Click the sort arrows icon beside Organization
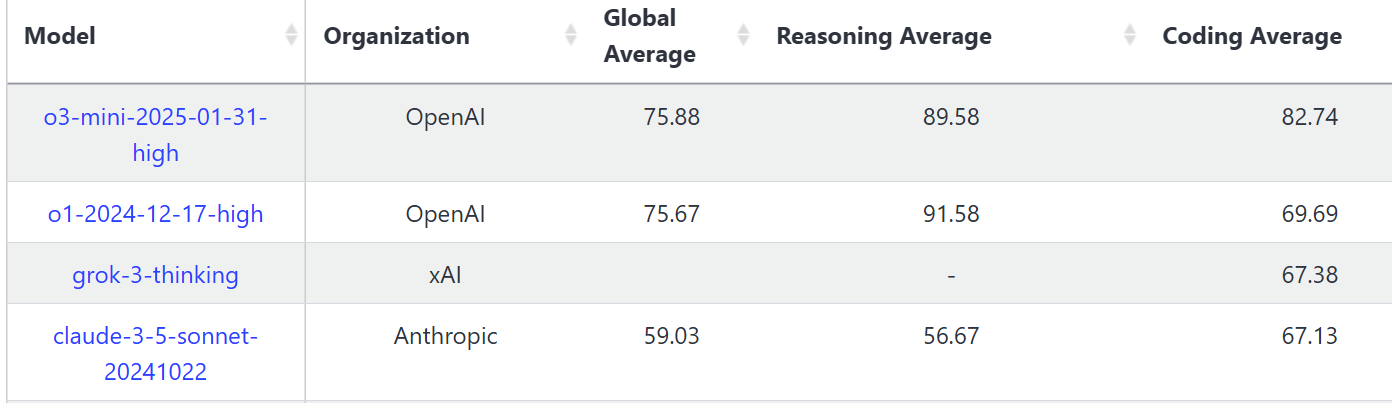The width and height of the screenshot is (1392, 403). point(571,36)
